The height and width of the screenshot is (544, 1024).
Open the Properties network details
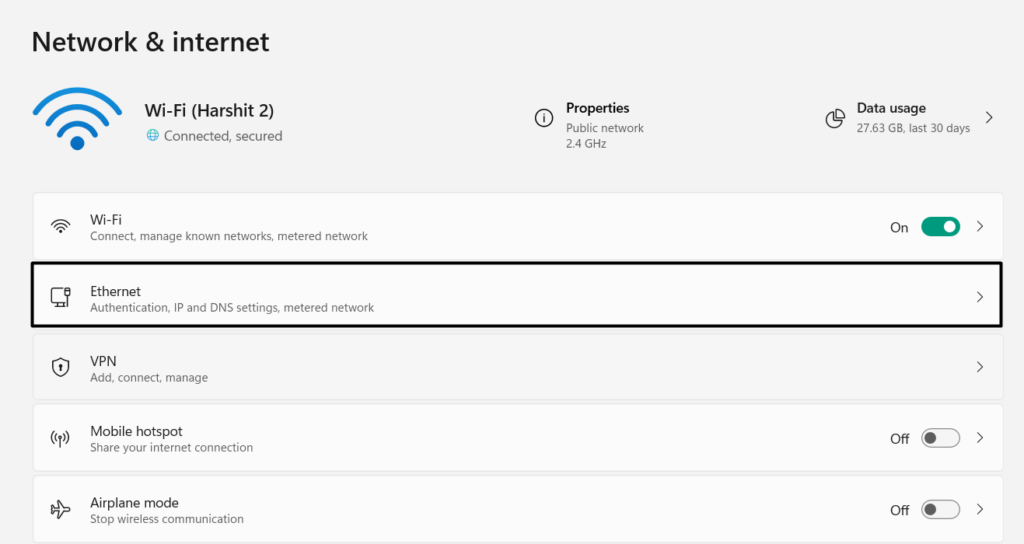597,108
